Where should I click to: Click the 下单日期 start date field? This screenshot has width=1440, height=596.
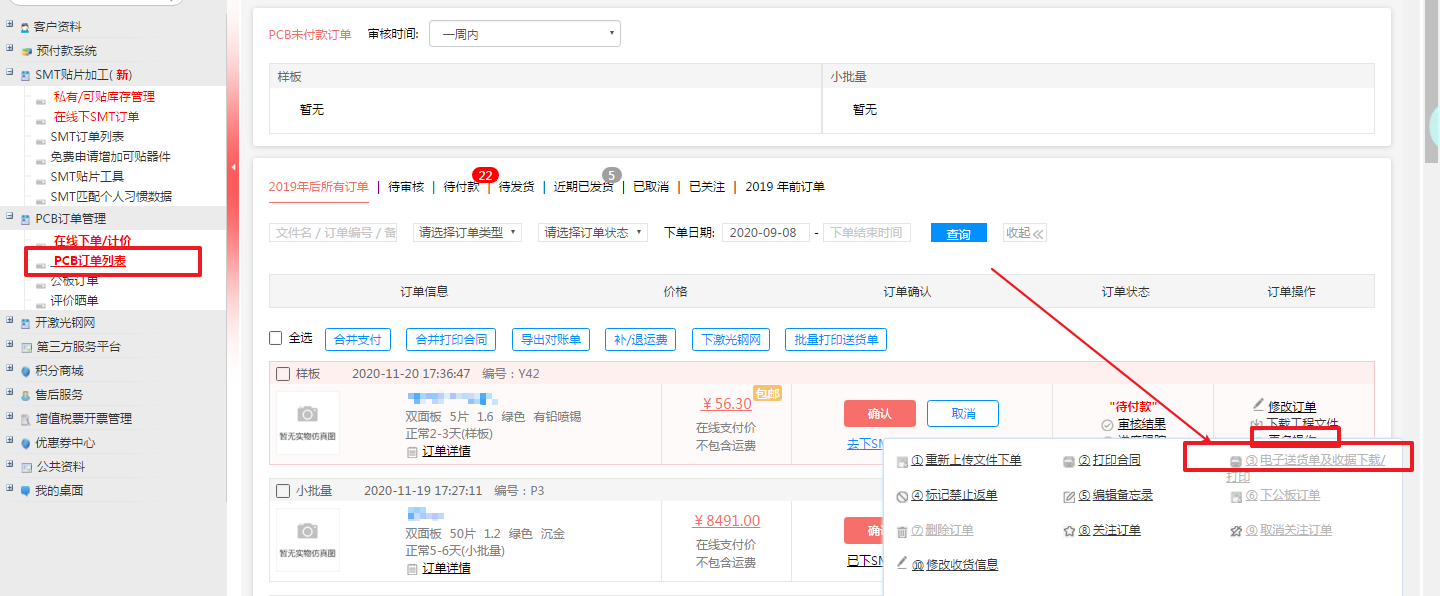click(765, 233)
